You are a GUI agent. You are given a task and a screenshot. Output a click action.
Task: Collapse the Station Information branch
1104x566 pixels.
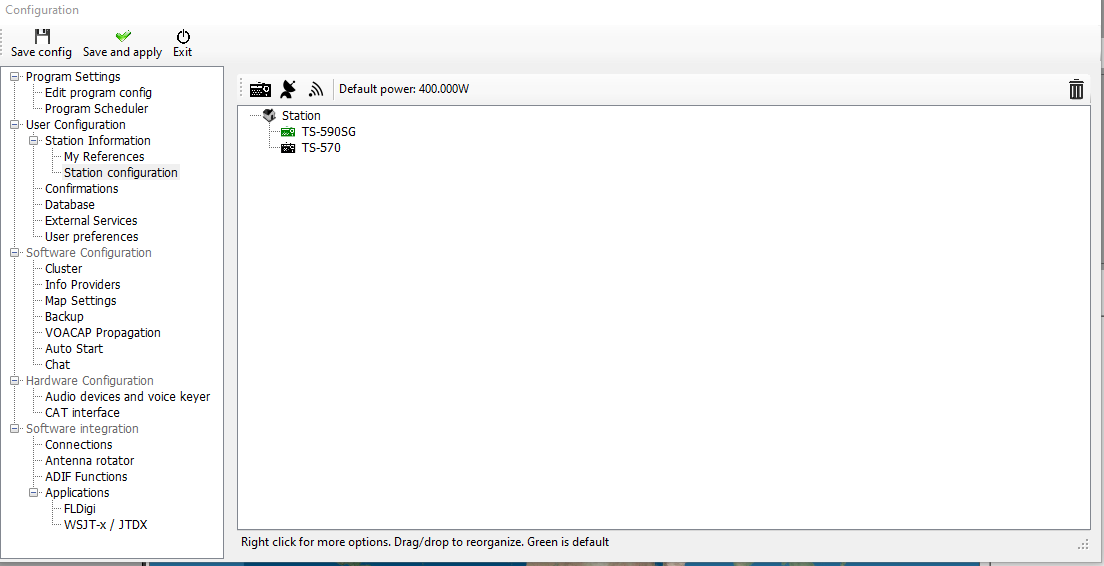point(33,141)
